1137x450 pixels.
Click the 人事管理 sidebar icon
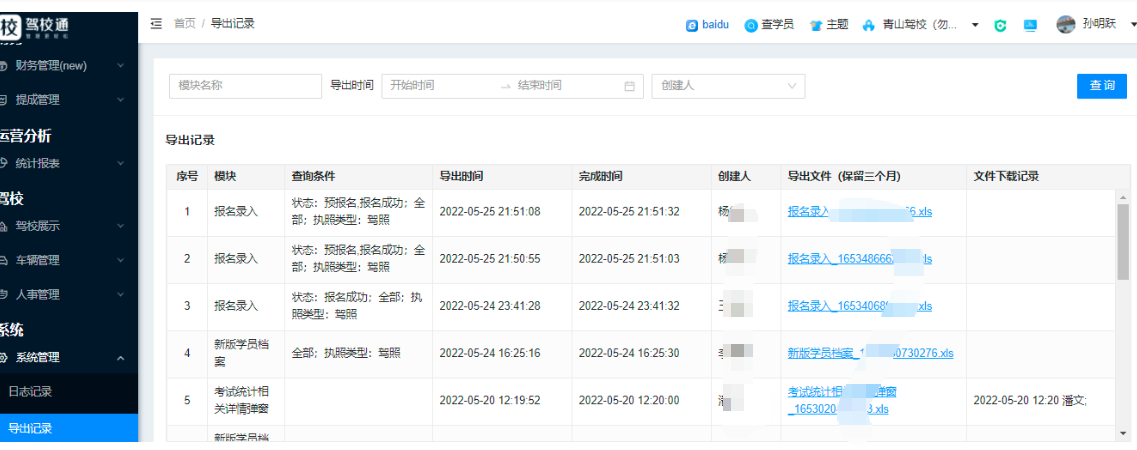pyautogui.click(x=4, y=295)
